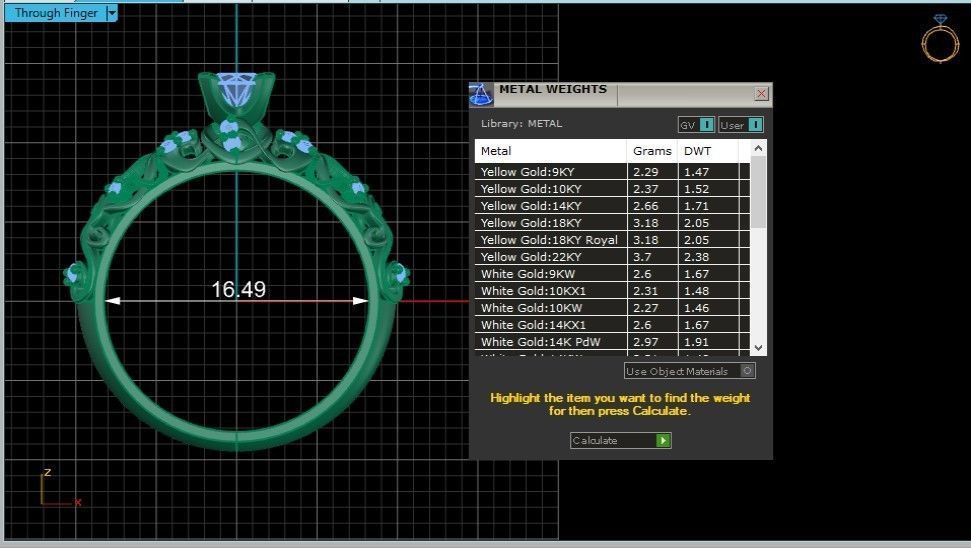Click scroll down arrow in metal list
Image resolution: width=971 pixels, height=548 pixels.
[759, 348]
